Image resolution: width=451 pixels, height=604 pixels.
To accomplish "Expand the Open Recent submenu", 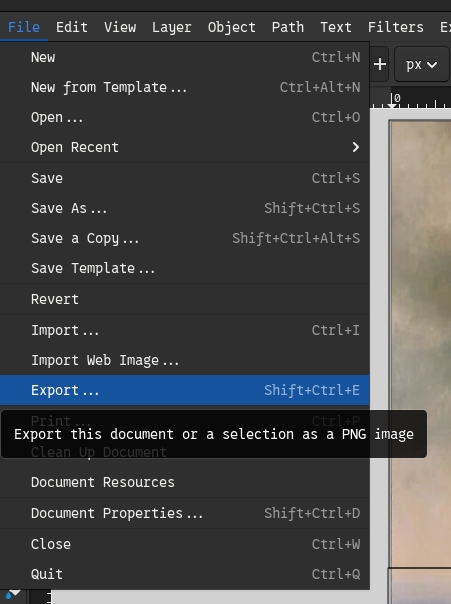I will click(184, 148).
